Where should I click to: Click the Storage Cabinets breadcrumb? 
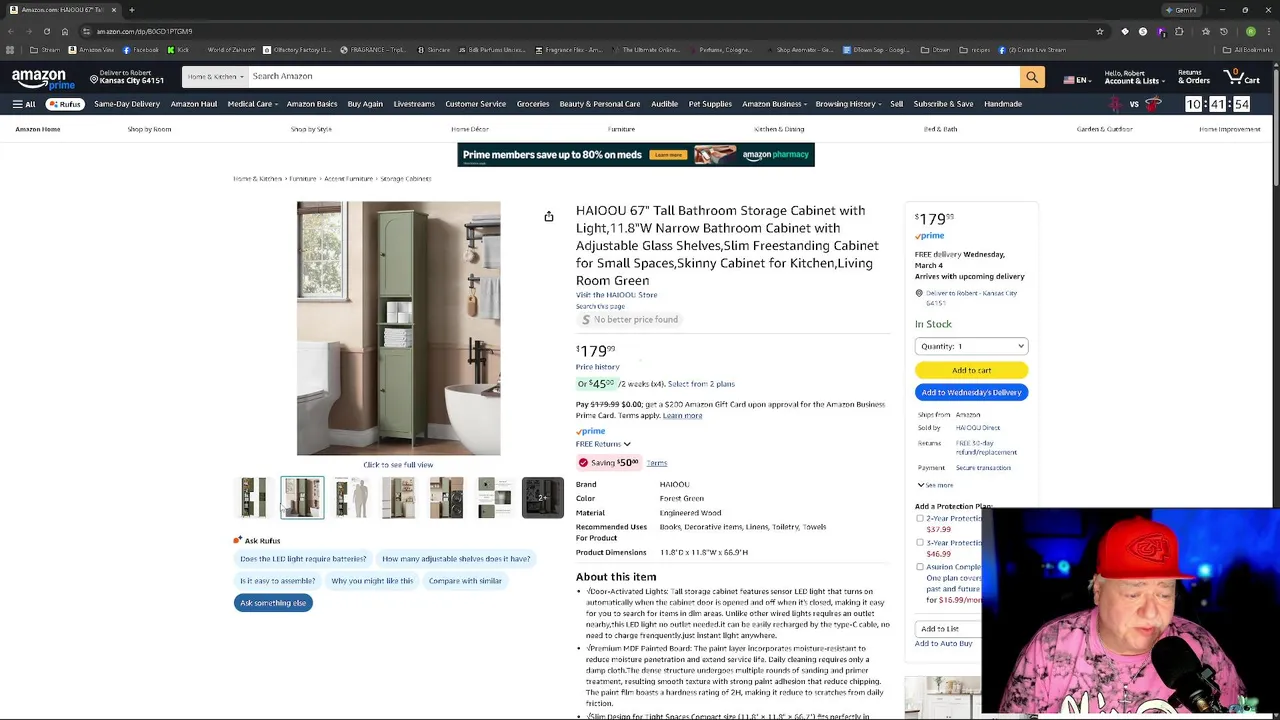pyautogui.click(x=405, y=179)
